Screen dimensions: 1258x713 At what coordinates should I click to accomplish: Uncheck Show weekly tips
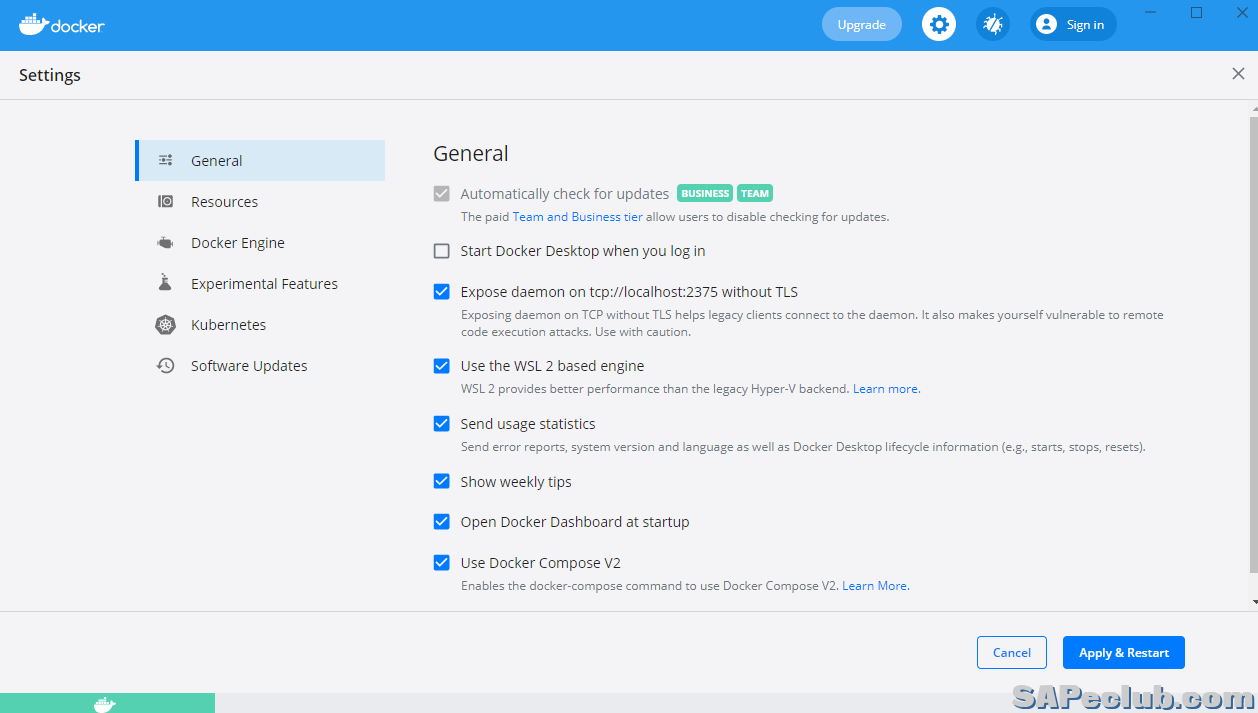point(441,481)
